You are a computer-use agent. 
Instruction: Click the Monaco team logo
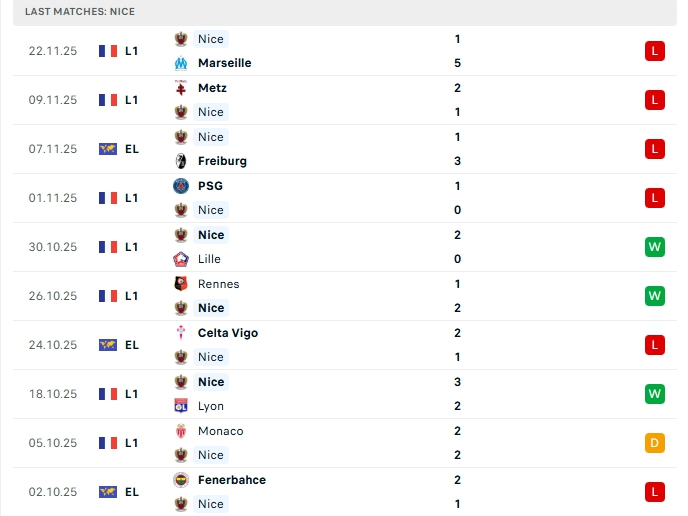181,431
